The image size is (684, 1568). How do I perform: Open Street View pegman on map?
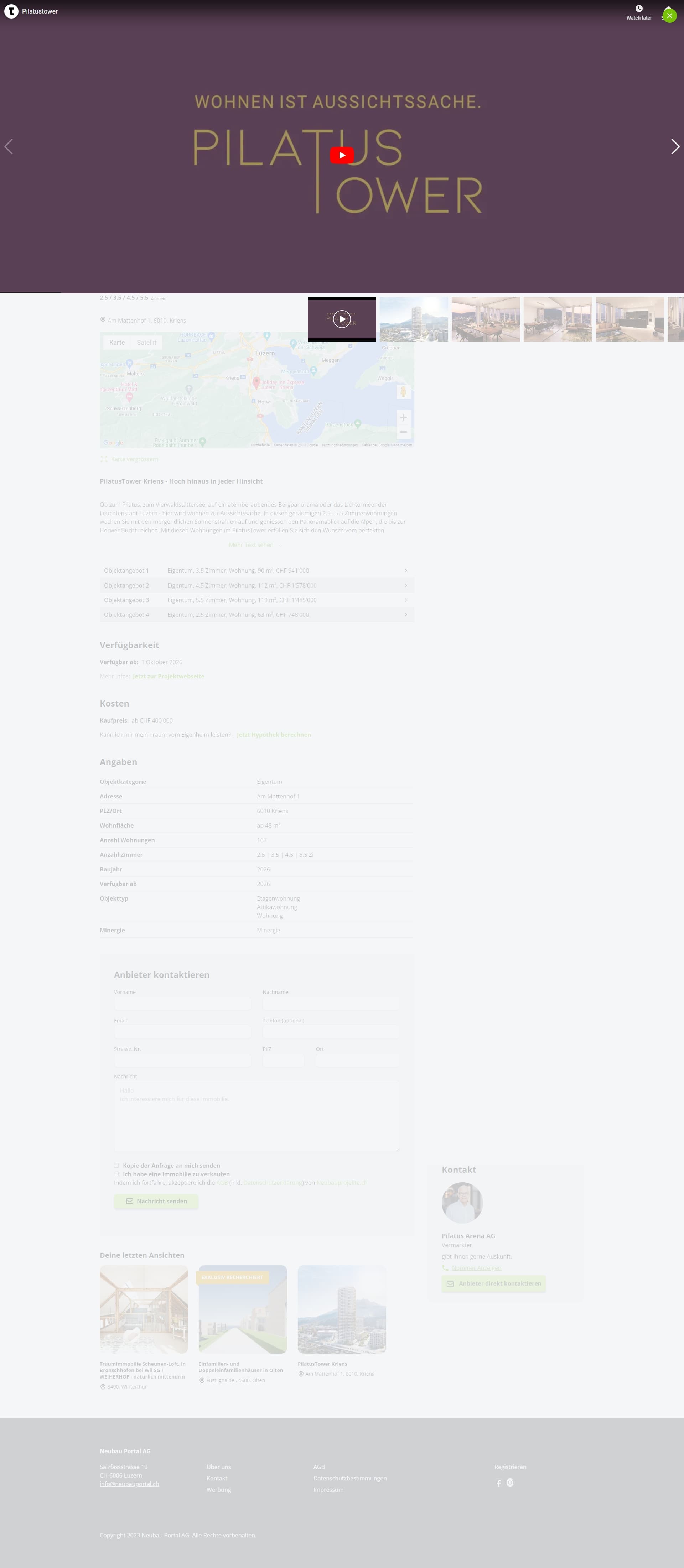403,391
